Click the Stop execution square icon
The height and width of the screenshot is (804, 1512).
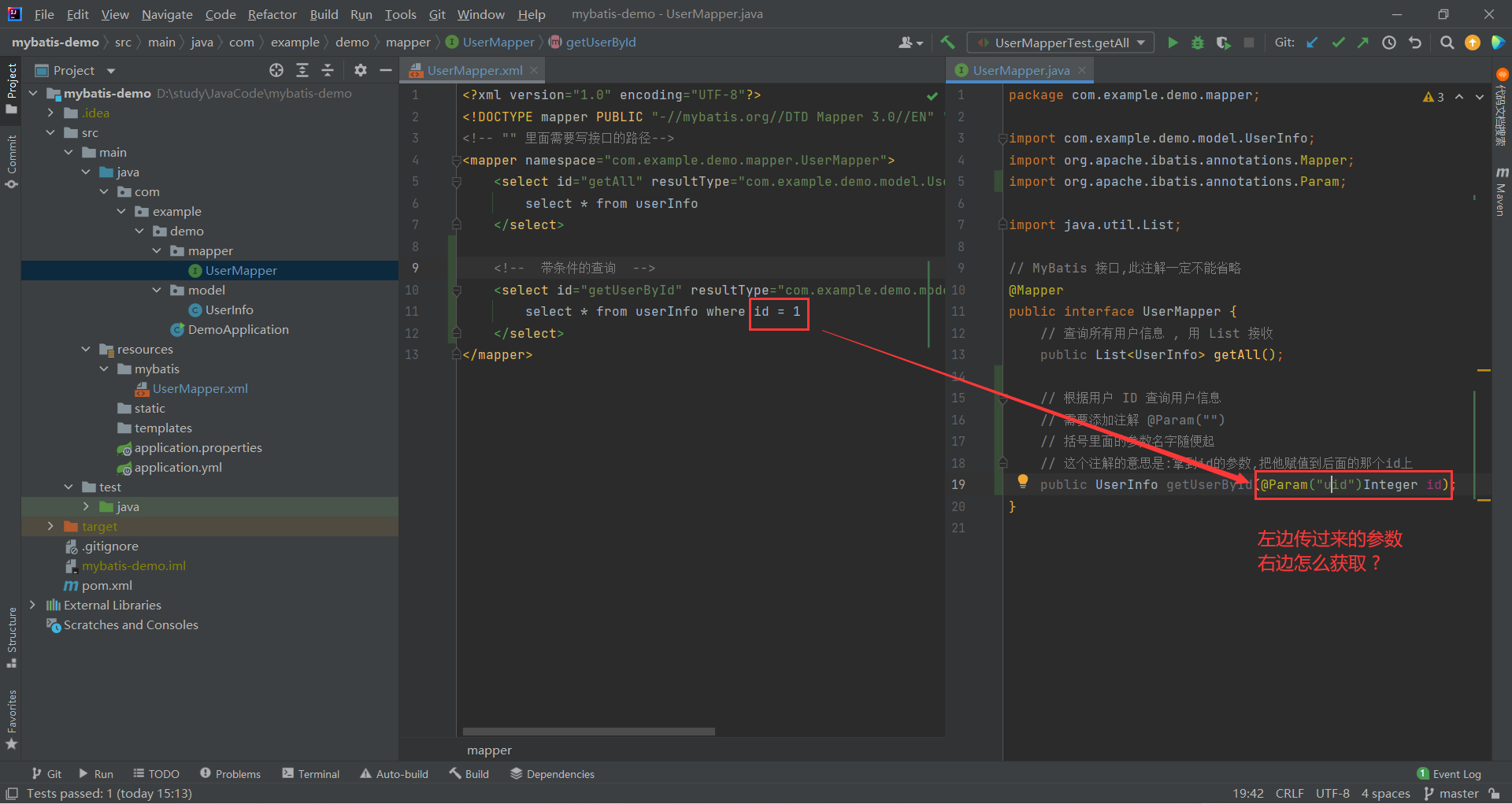pos(1249,43)
